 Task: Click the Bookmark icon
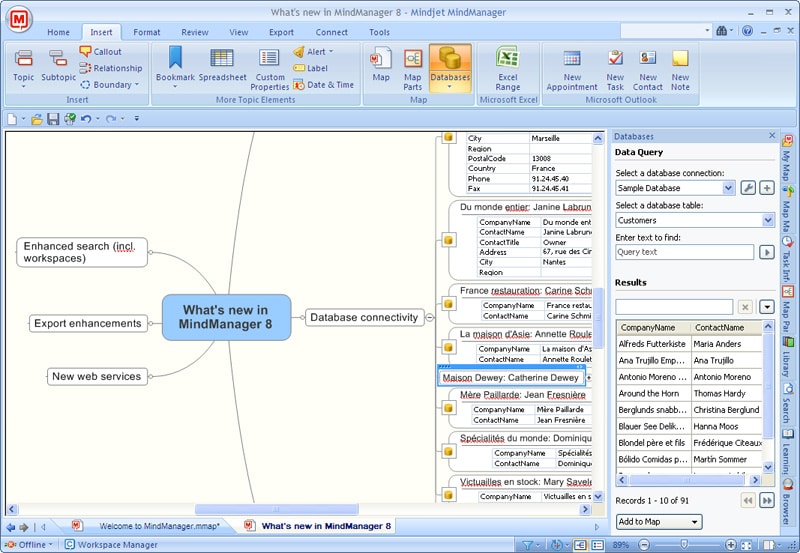click(175, 58)
